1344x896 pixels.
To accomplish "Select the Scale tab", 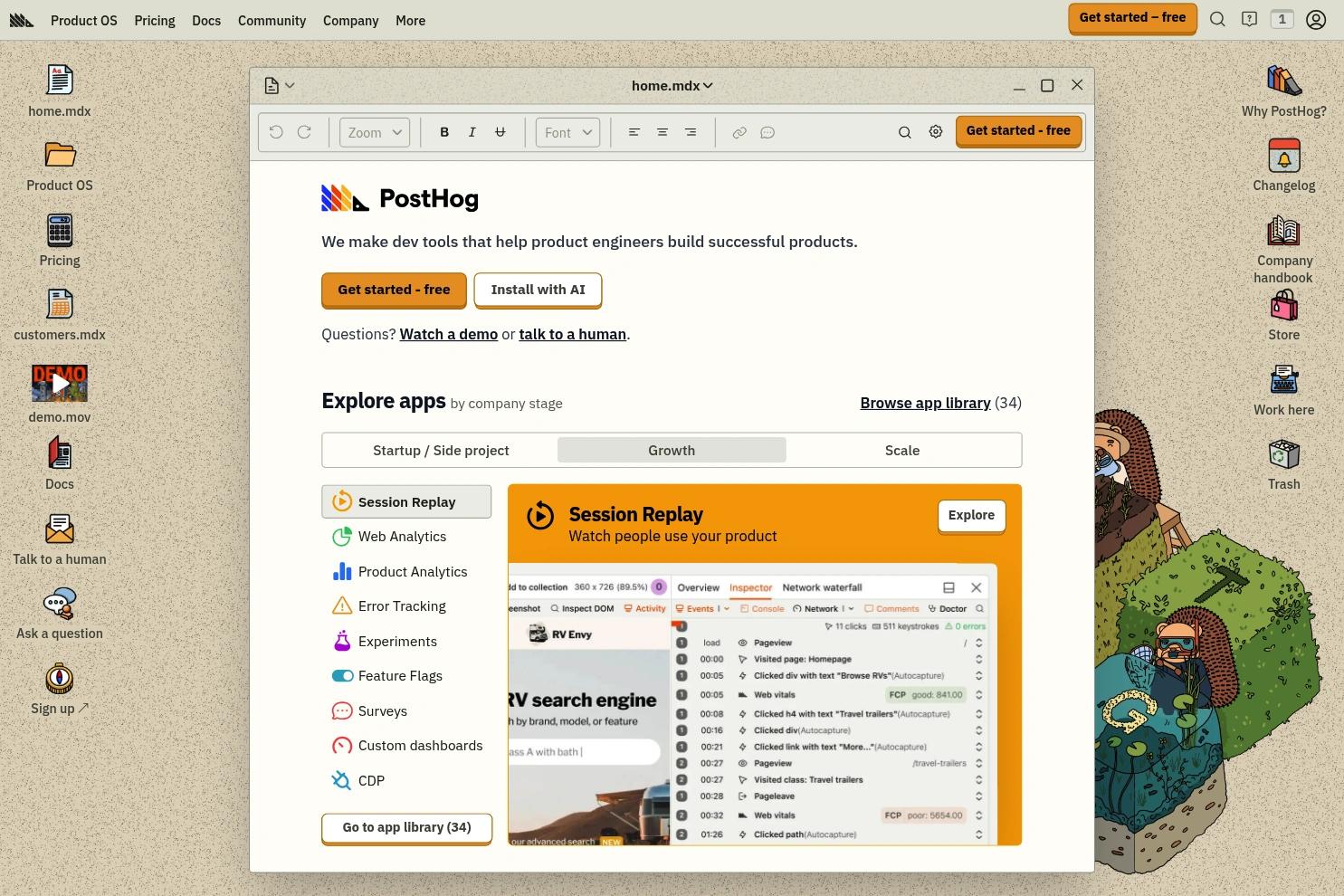I will [902, 450].
